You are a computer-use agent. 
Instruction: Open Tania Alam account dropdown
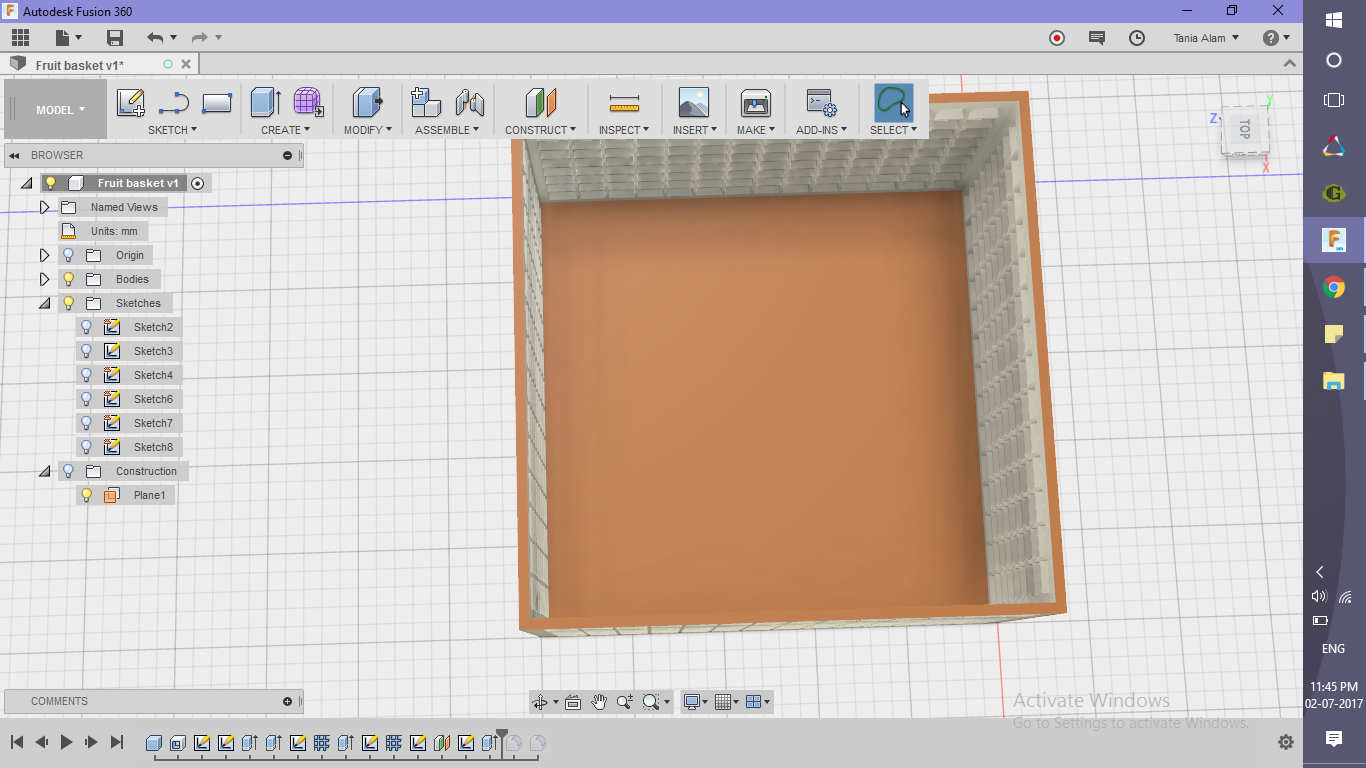click(1206, 38)
